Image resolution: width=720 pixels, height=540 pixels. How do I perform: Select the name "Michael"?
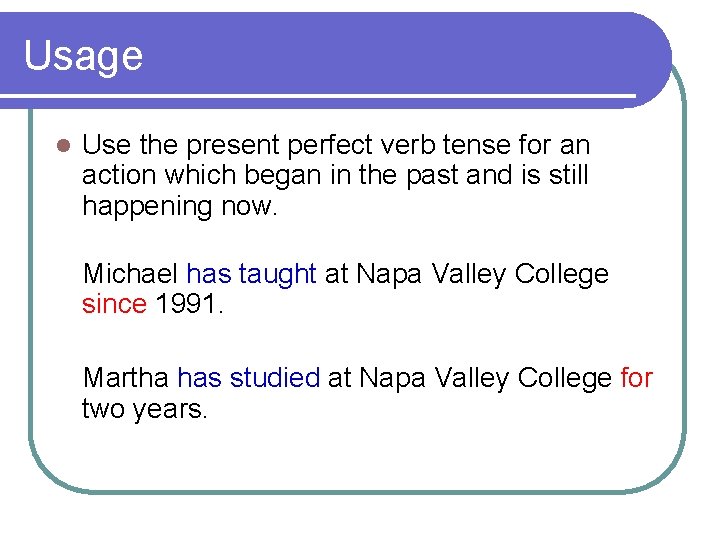[130, 274]
